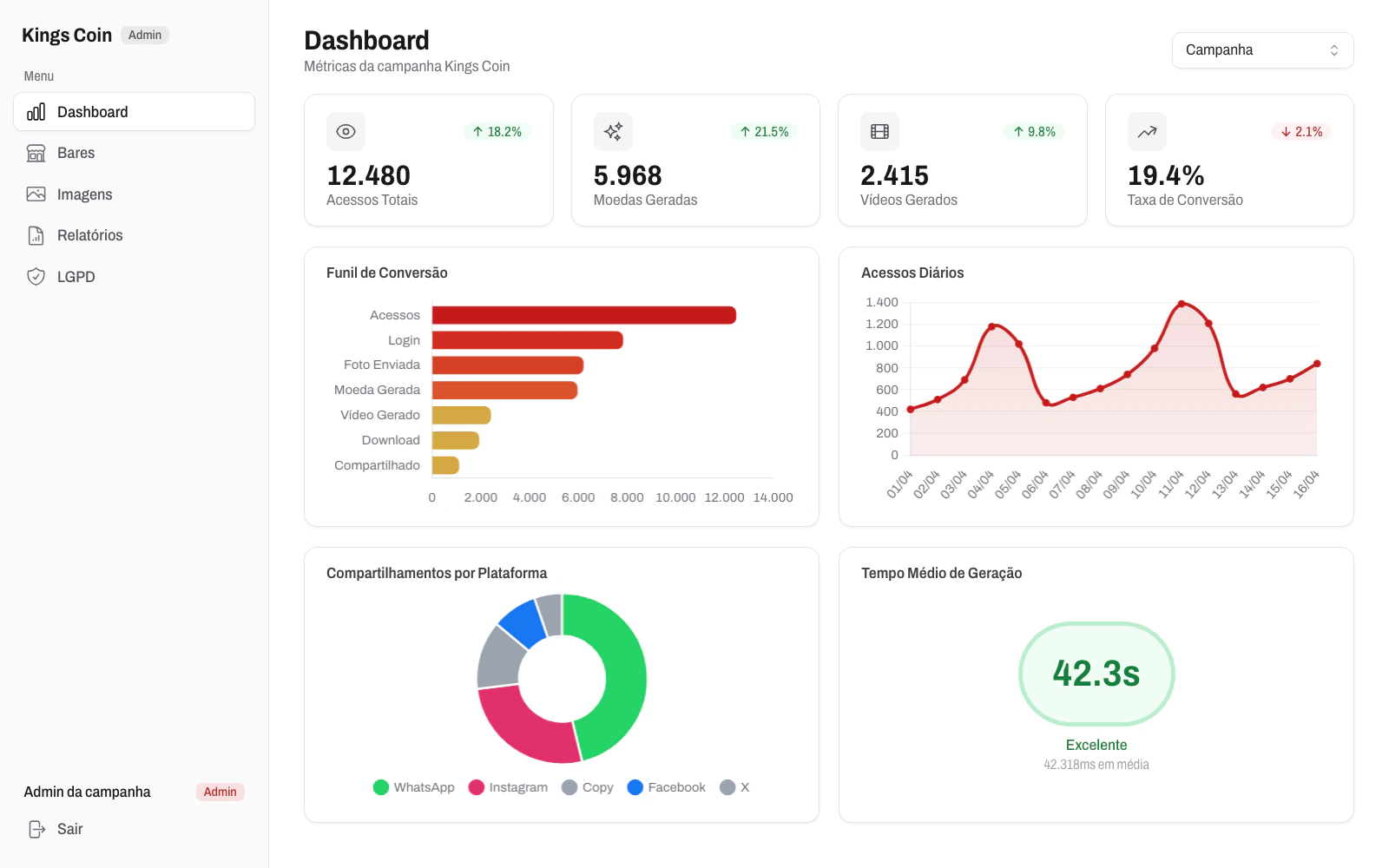Click the 19.4% conversion rate value

coord(1166,175)
